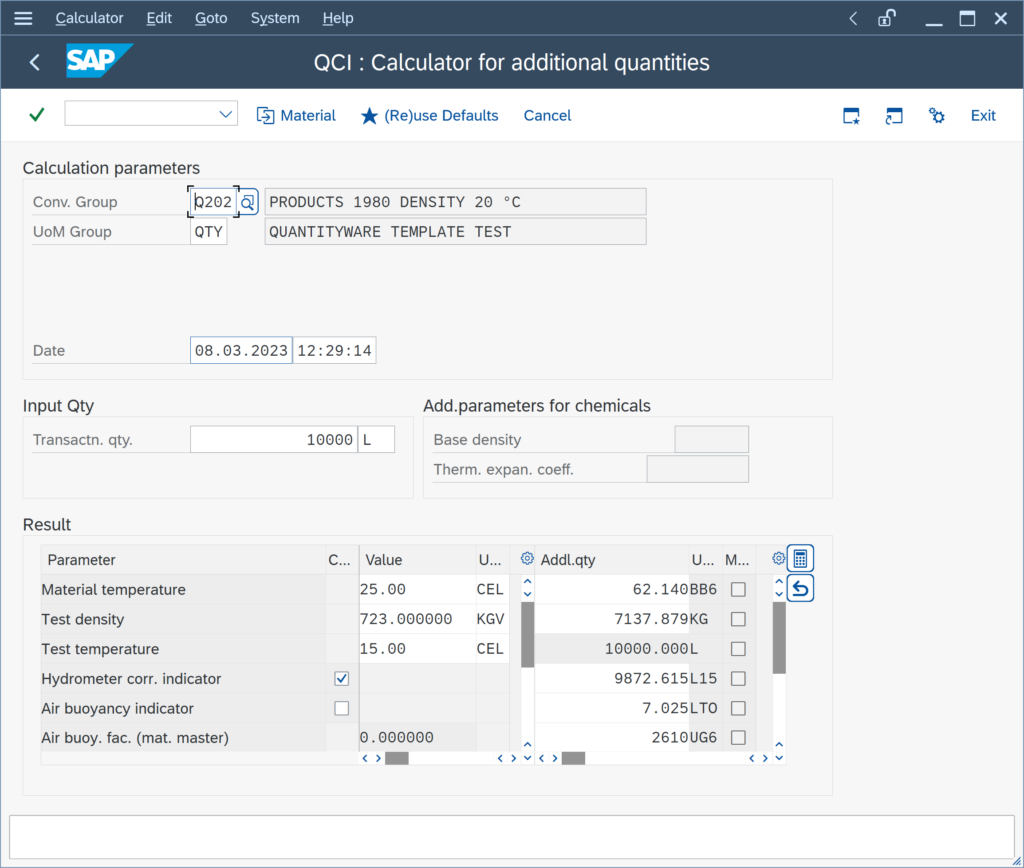Toggle the Hydrometer corr. indicator checkbox
The height and width of the screenshot is (868, 1024).
pyautogui.click(x=342, y=679)
